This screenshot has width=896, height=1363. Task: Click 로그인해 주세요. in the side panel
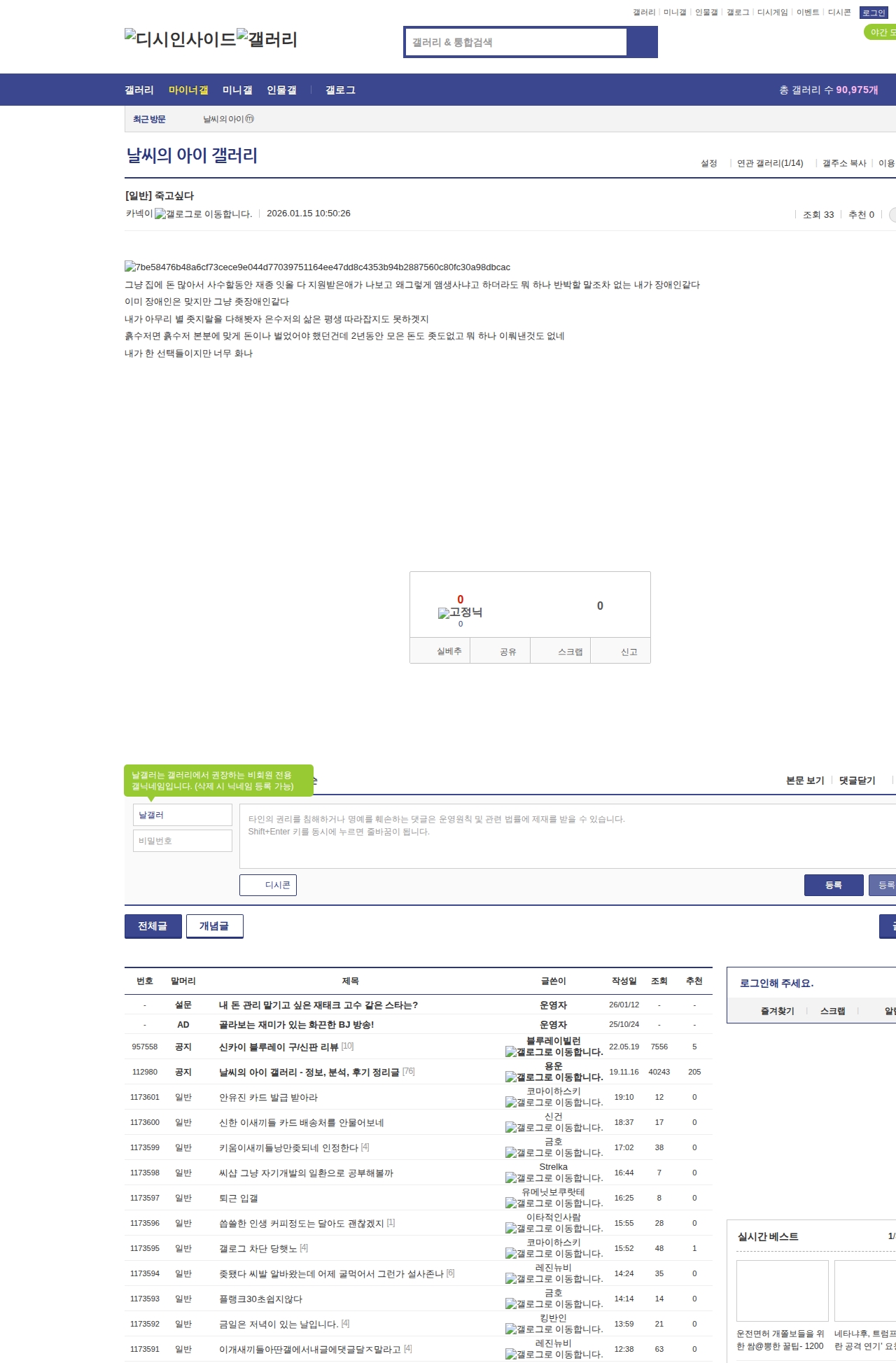(x=776, y=983)
